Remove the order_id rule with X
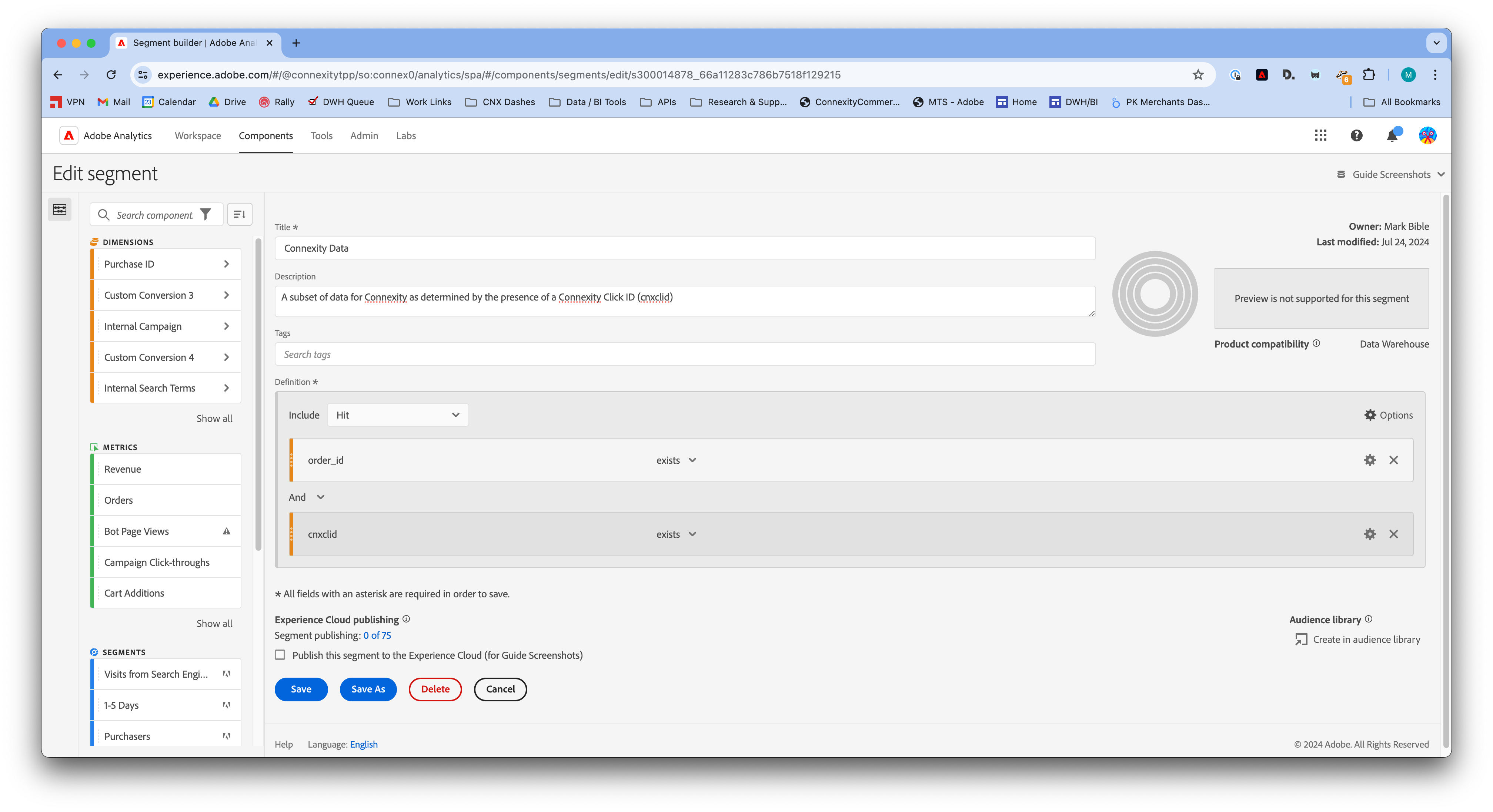The height and width of the screenshot is (812, 1493). click(x=1393, y=460)
